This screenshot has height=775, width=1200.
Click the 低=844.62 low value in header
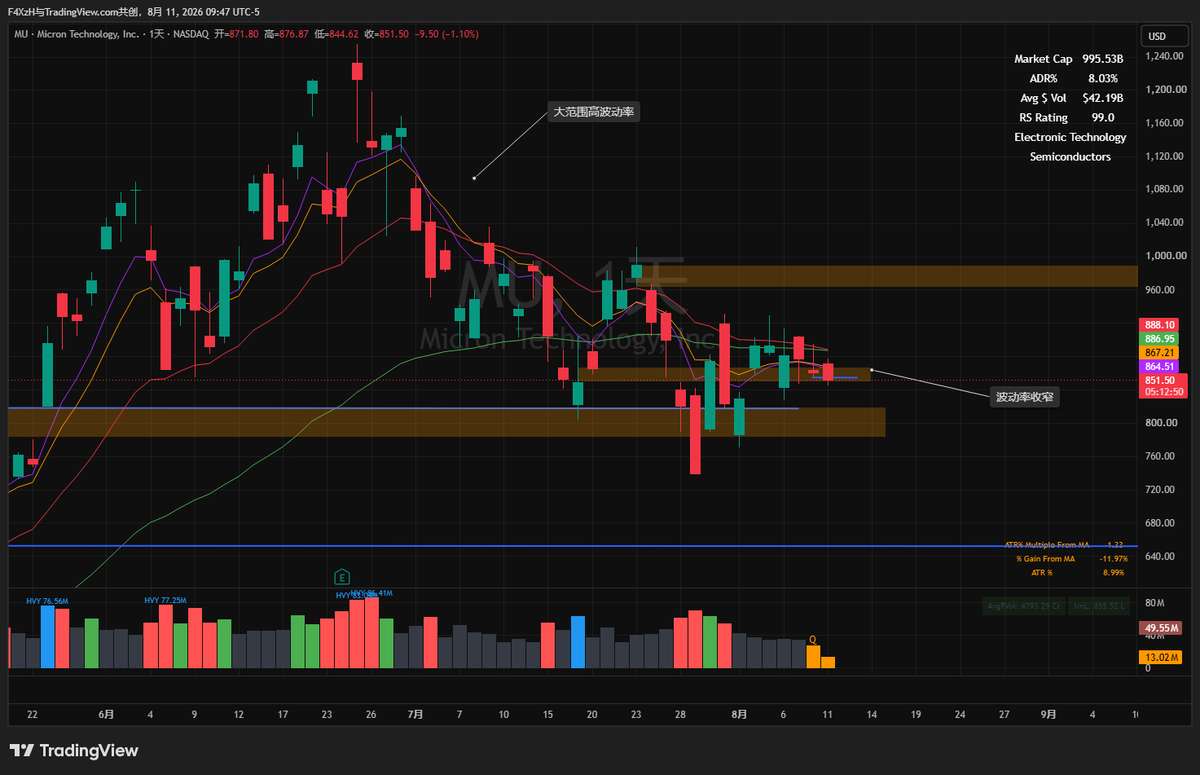tap(336, 33)
